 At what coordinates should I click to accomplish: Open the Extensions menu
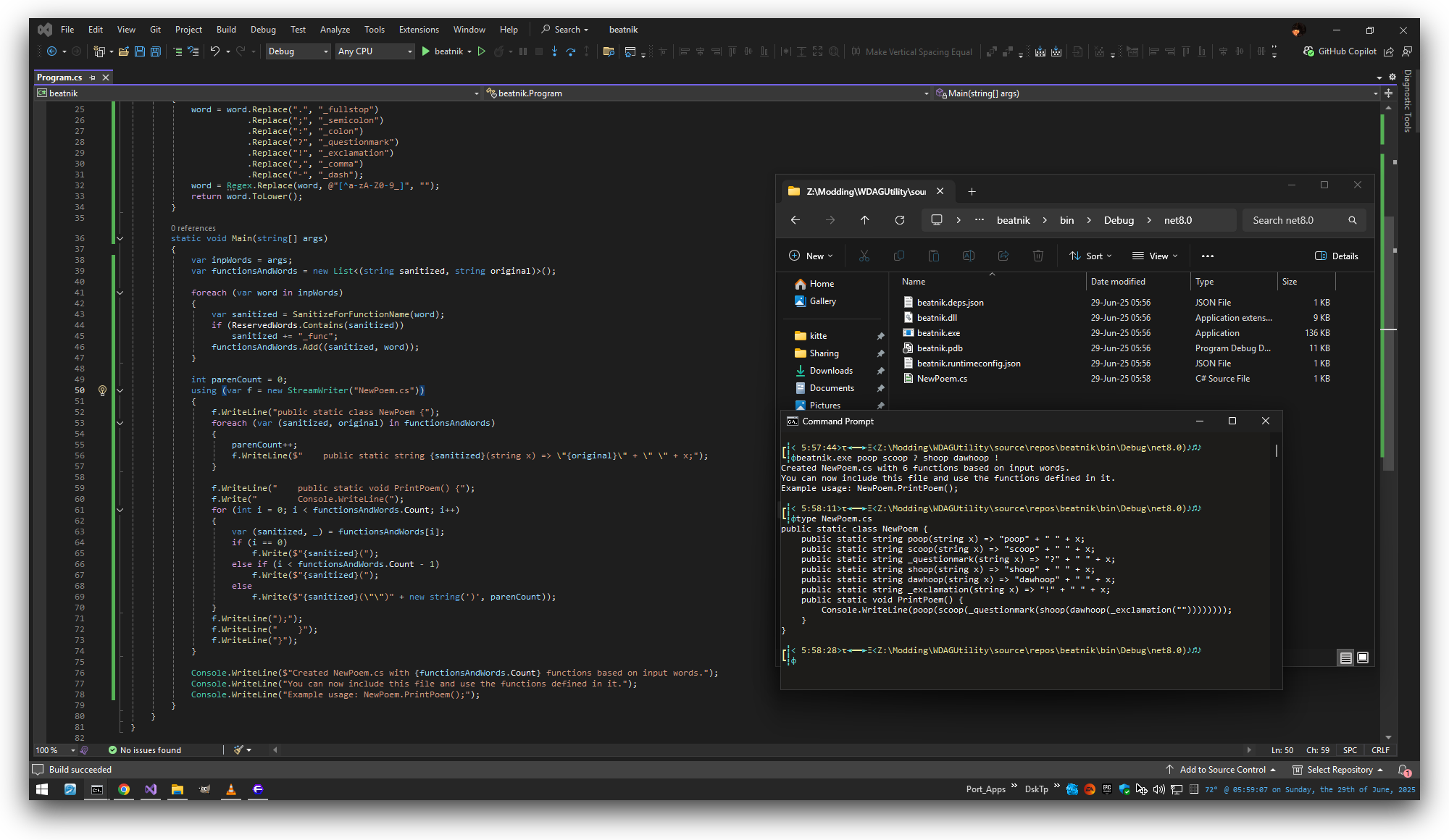[419, 30]
